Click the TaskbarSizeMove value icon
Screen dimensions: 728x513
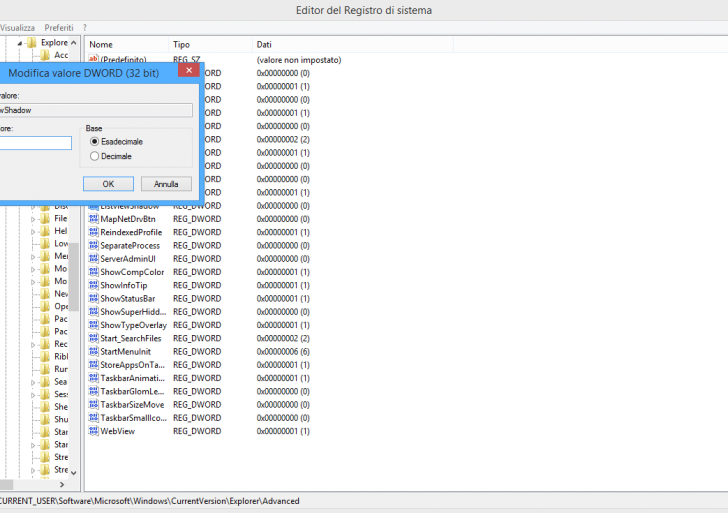(x=93, y=404)
